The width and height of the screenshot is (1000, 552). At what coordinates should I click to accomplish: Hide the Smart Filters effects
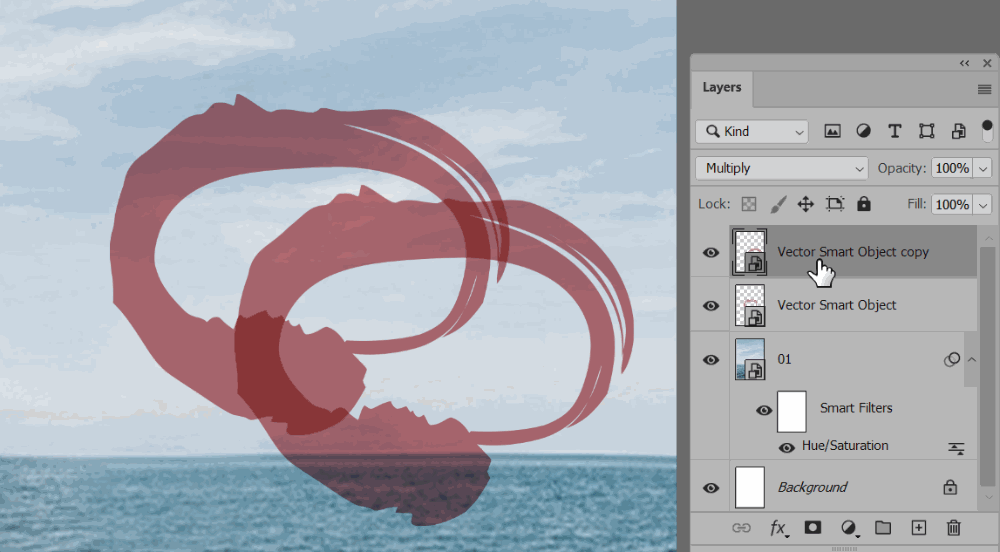pyautogui.click(x=763, y=410)
